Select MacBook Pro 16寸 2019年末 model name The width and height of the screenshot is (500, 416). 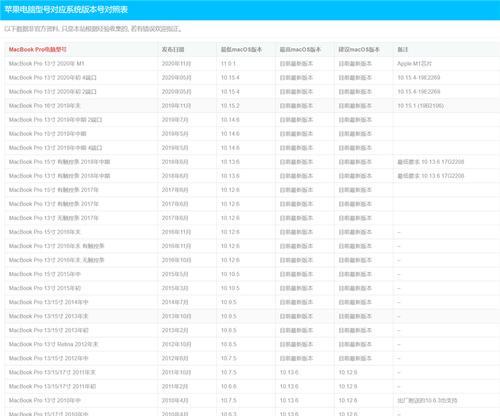pyautogui.click(x=45, y=105)
